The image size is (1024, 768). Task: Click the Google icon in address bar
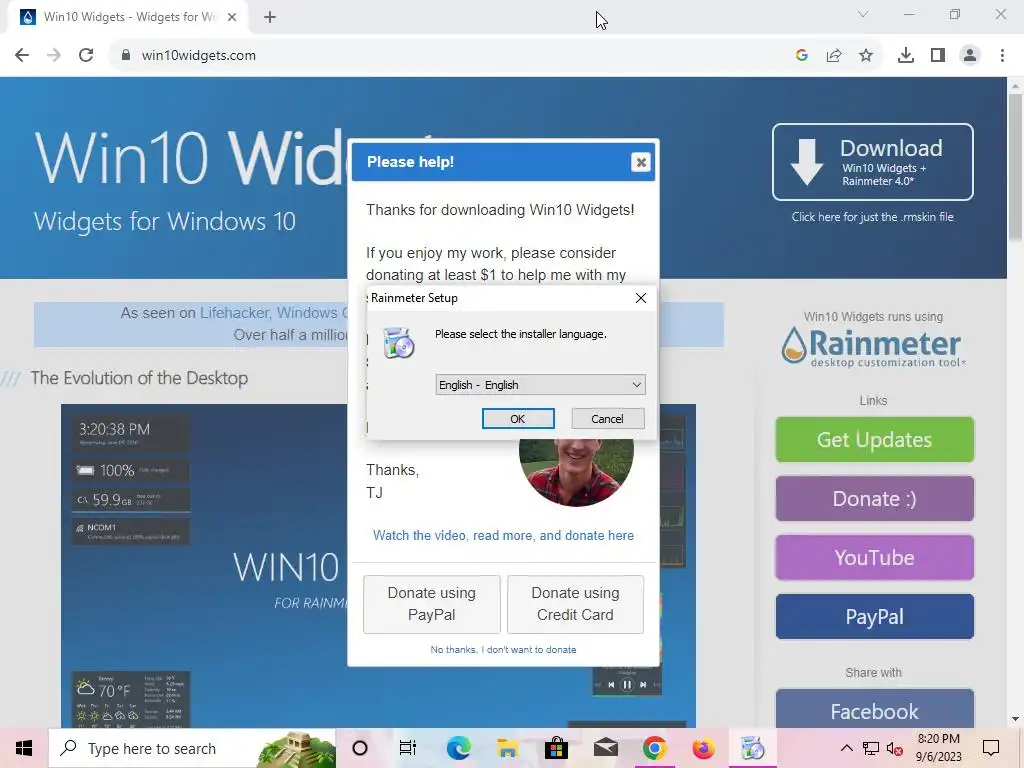pos(802,56)
